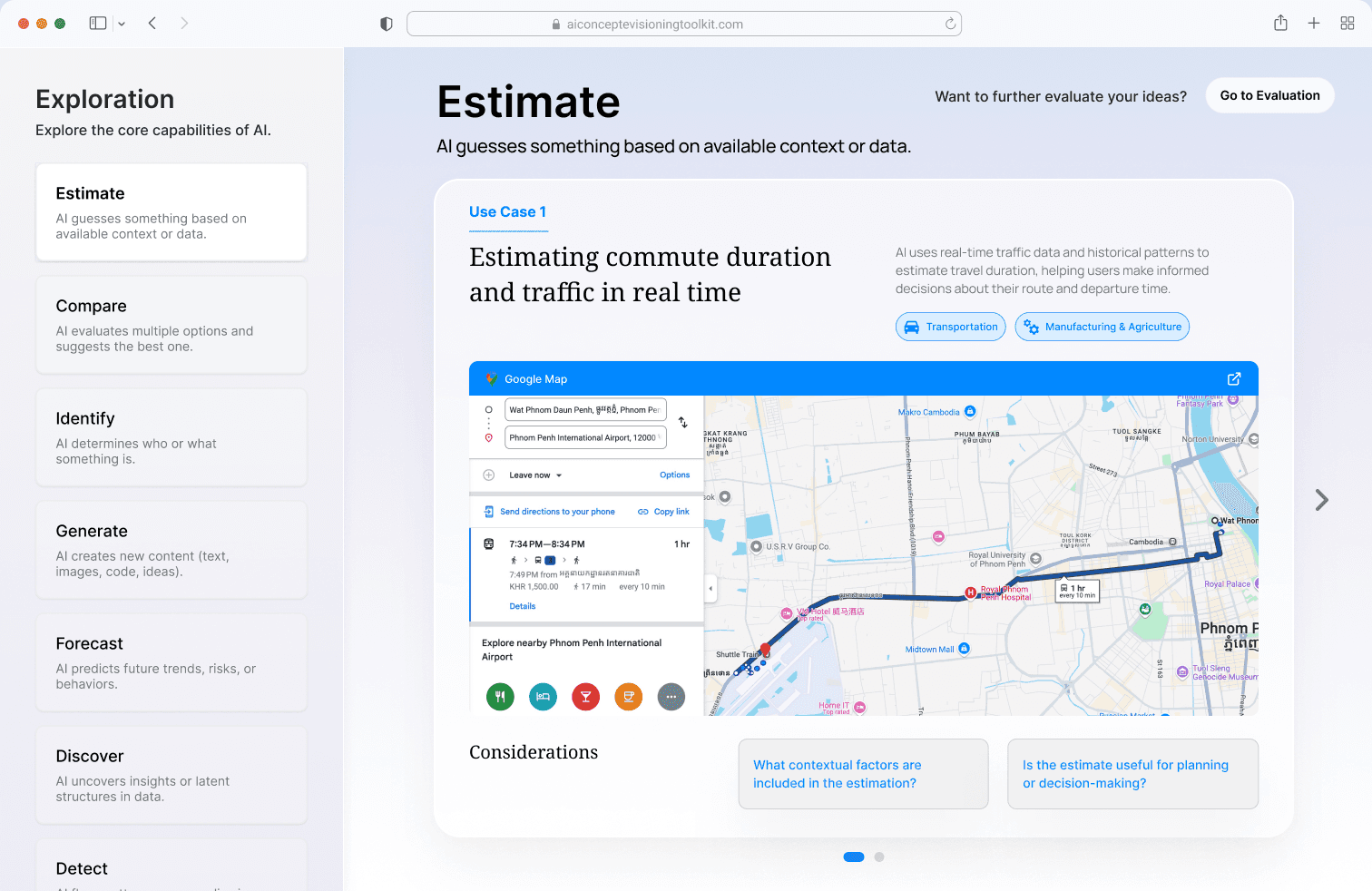Viewport: 1372px width, 891px height.
Task: Click the Go to Evaluation button
Action: [x=1269, y=95]
